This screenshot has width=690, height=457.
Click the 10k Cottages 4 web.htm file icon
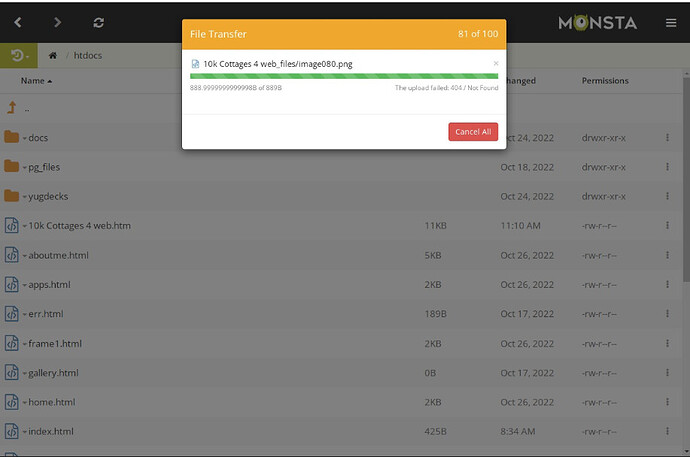pyautogui.click(x=12, y=226)
